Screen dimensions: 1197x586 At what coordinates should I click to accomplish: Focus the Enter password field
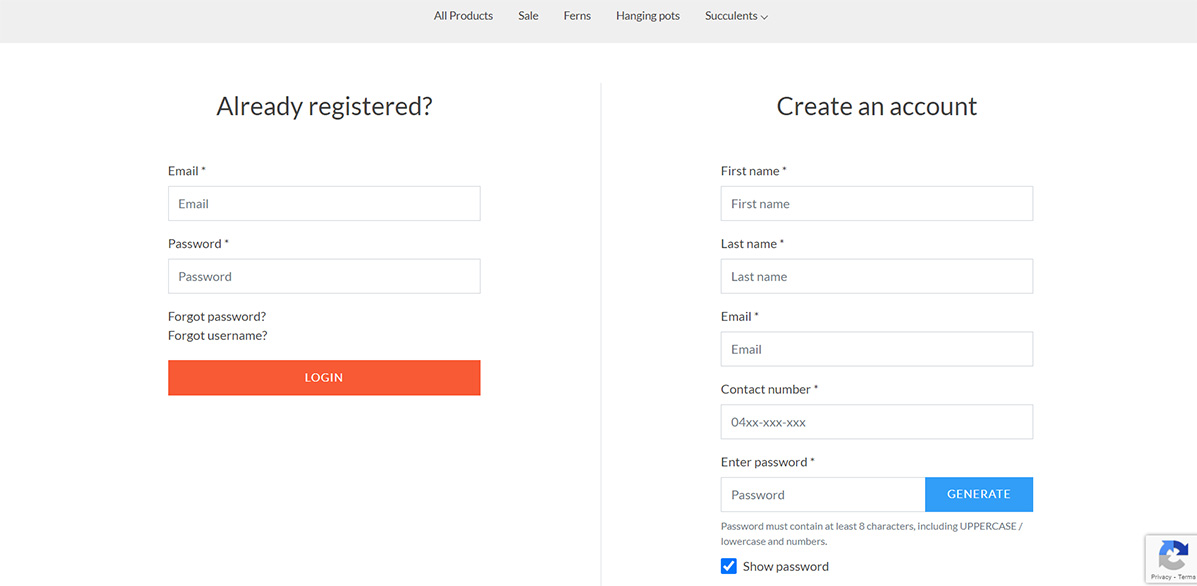click(822, 495)
